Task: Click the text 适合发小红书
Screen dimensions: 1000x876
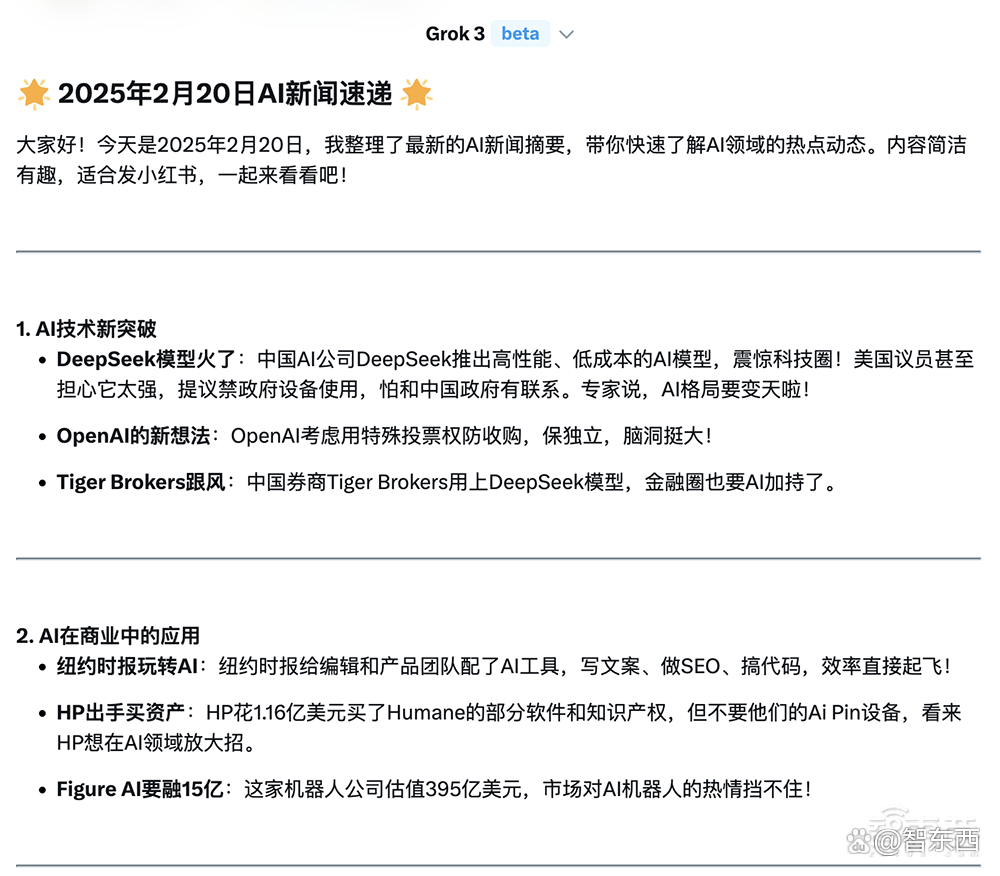Action: [x=136, y=175]
